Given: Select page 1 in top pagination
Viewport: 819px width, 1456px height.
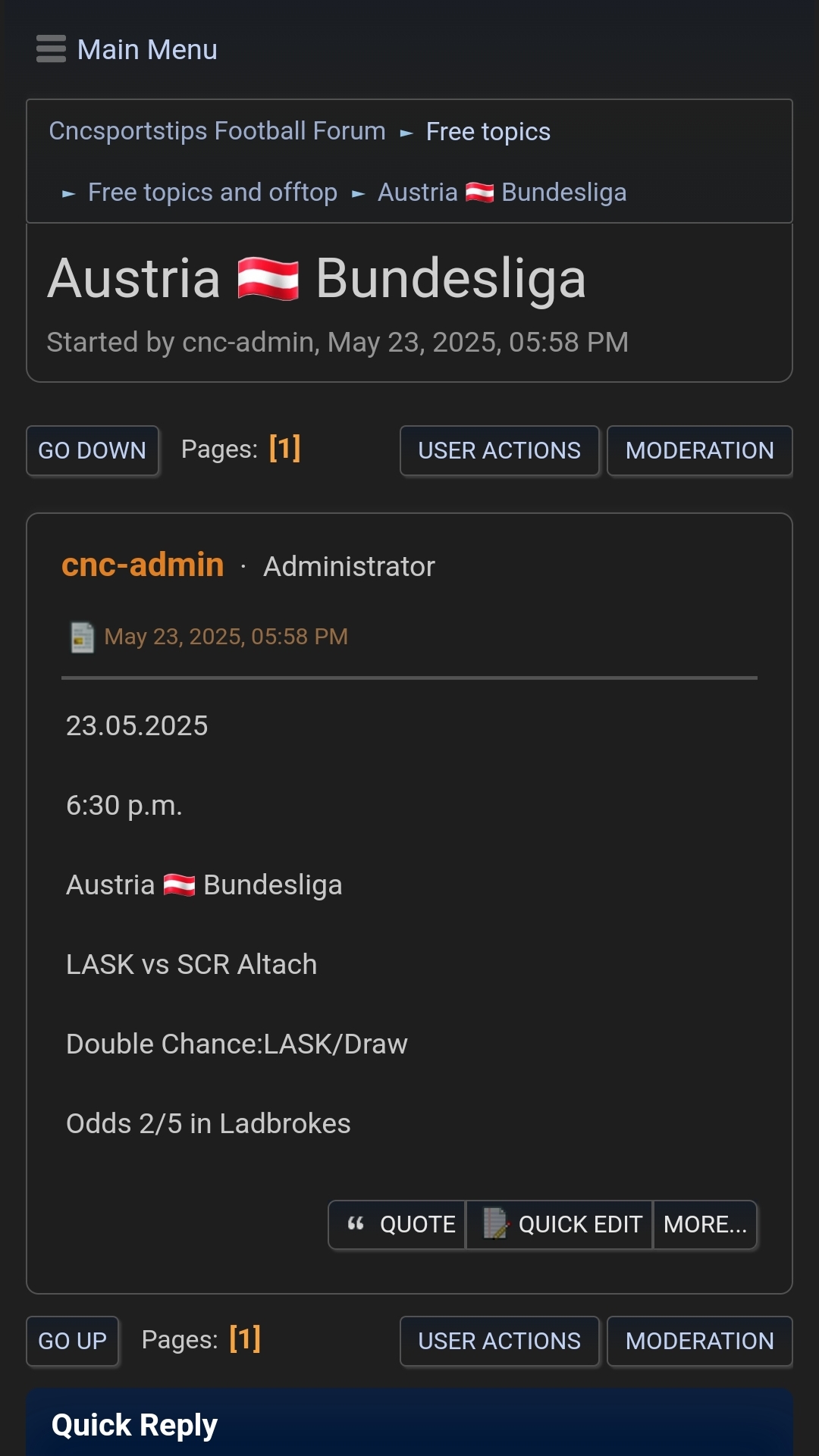Looking at the screenshot, I should coord(285,449).
